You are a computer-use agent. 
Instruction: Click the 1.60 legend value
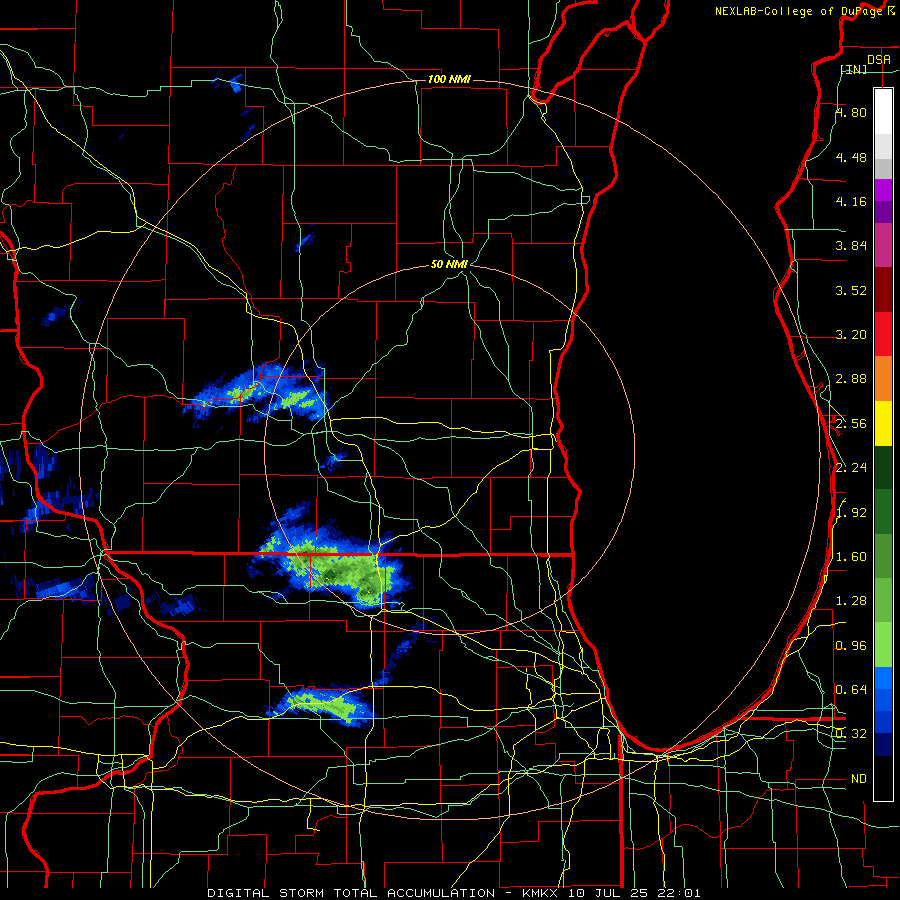pos(851,557)
